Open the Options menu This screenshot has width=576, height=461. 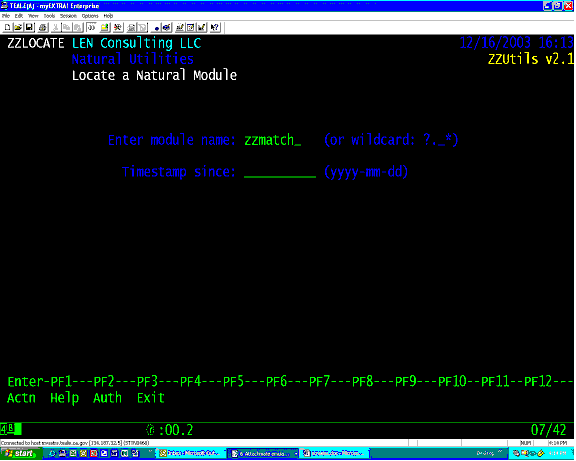pyautogui.click(x=90, y=16)
